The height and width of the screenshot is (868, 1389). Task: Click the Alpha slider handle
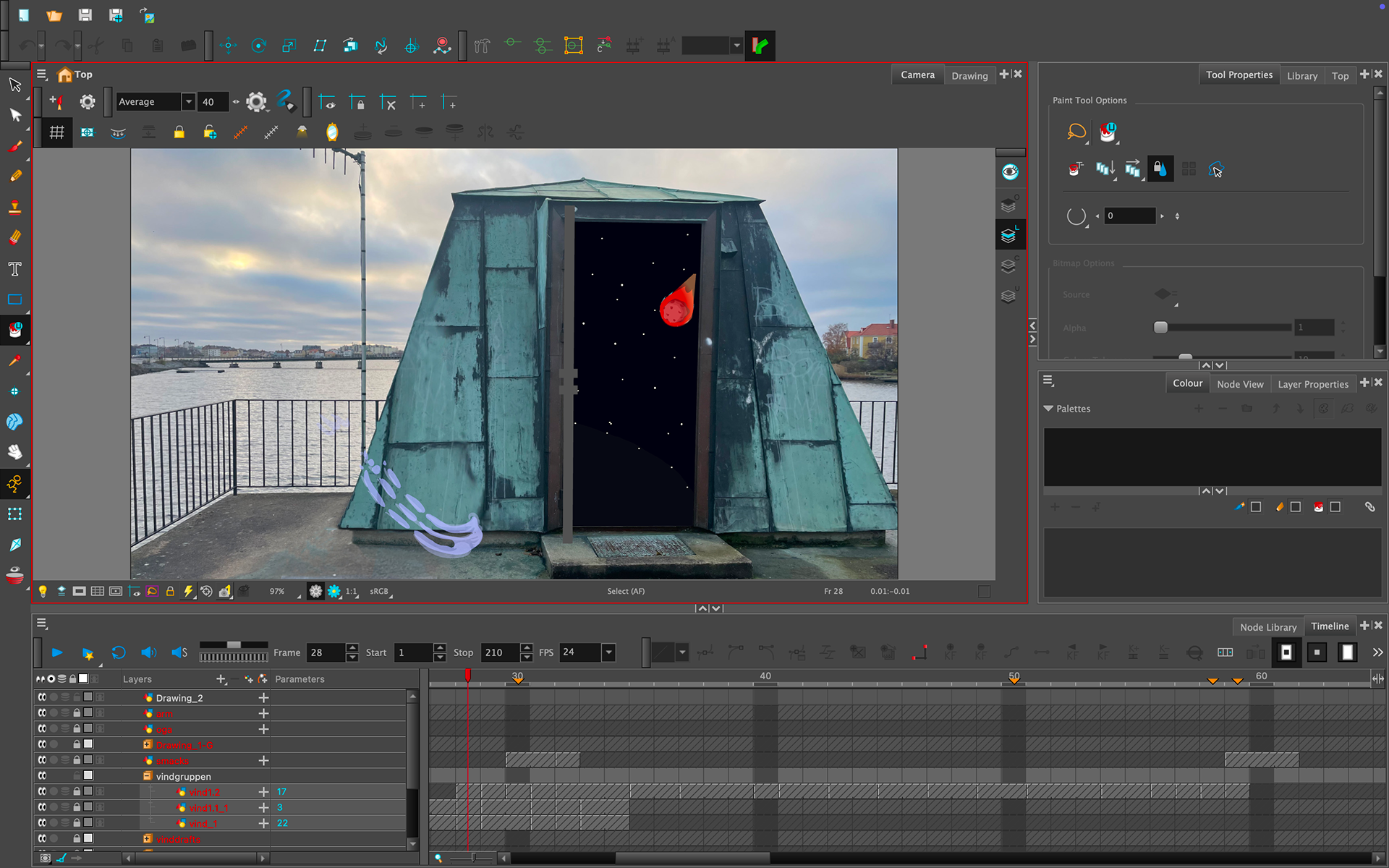click(x=1160, y=328)
